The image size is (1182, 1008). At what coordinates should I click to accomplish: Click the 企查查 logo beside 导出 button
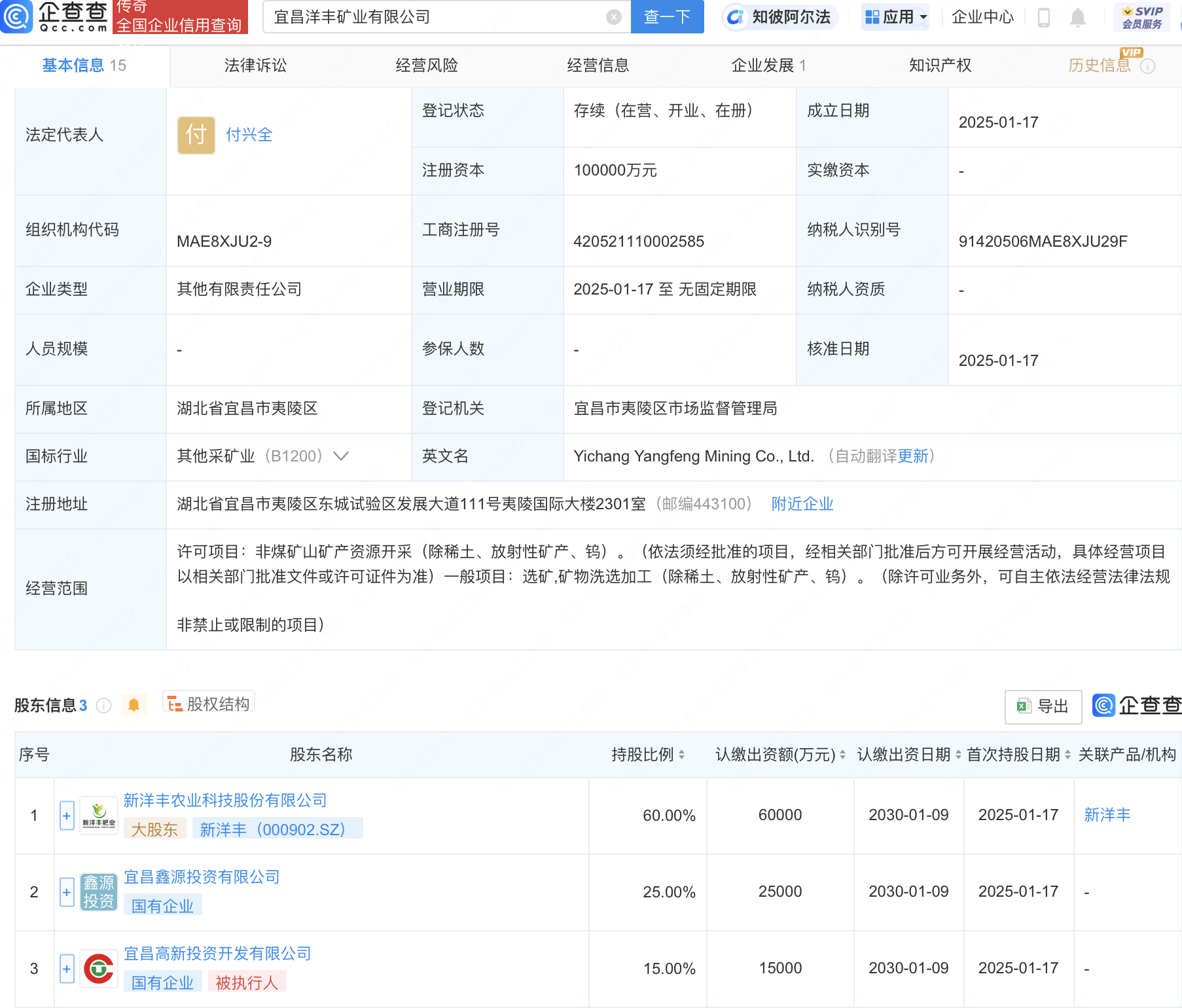click(1137, 706)
